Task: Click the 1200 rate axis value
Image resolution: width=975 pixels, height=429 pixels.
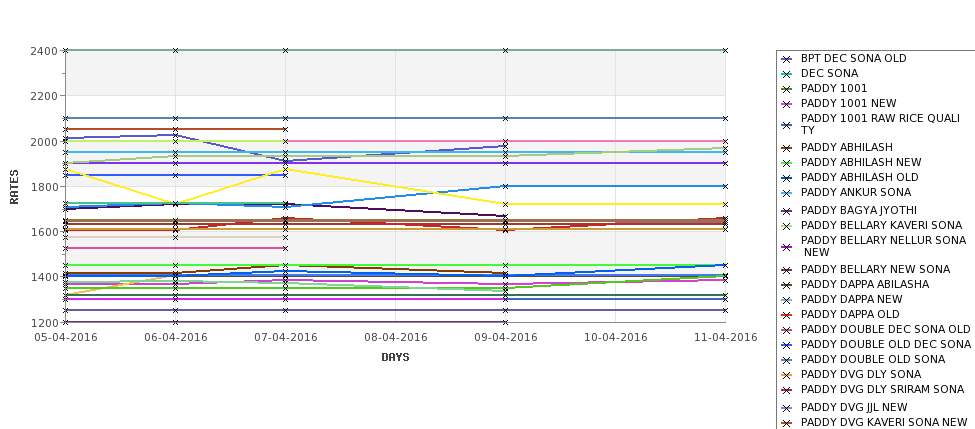Action: [44, 323]
